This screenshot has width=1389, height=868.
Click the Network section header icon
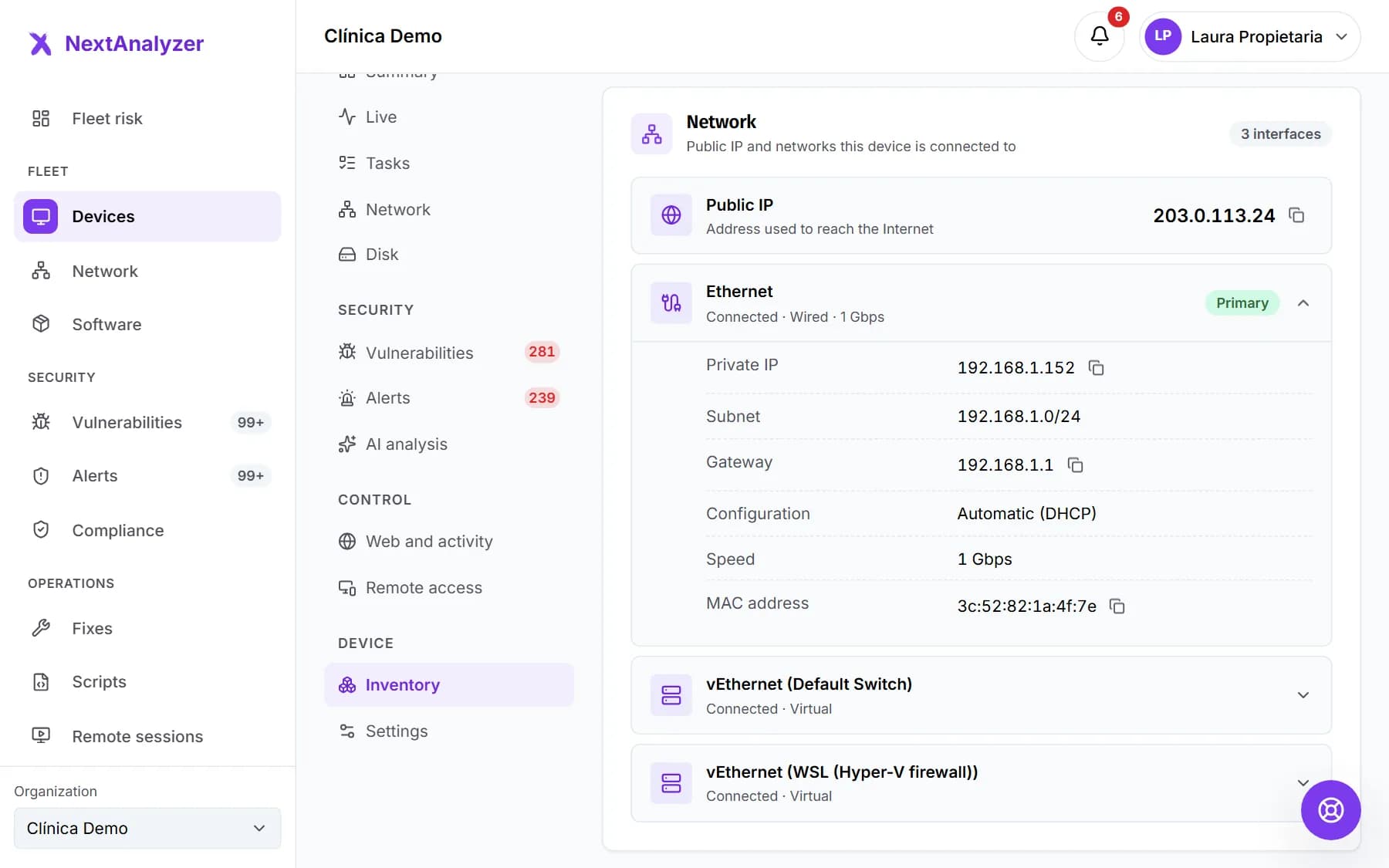coord(652,133)
